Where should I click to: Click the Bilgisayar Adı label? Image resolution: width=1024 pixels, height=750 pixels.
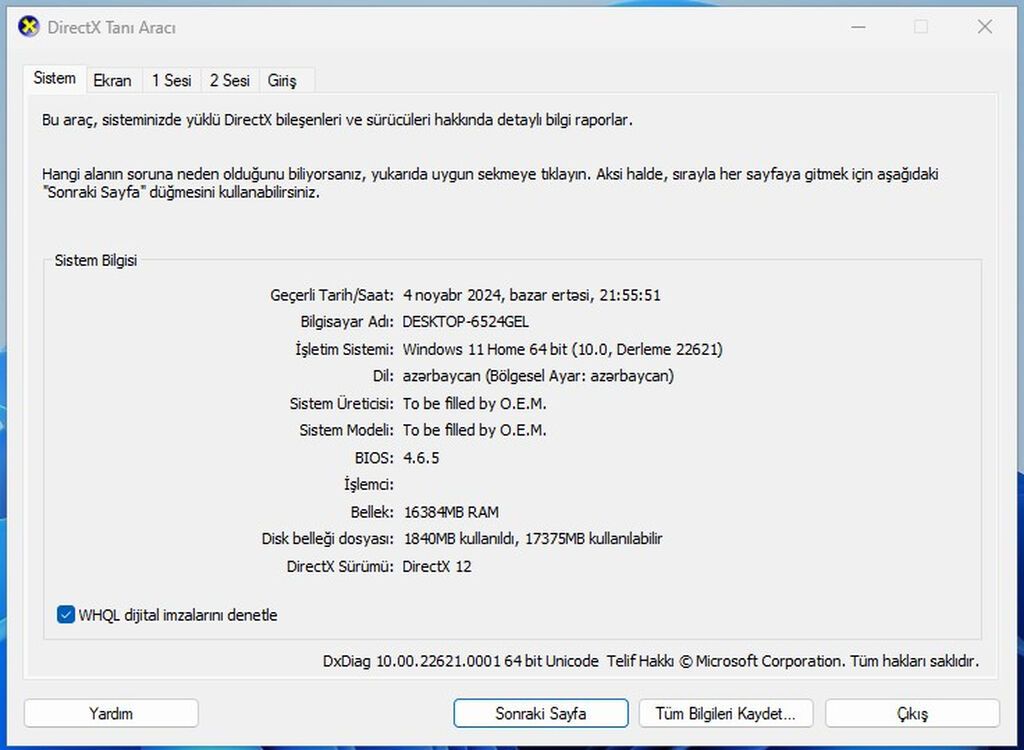click(x=347, y=322)
